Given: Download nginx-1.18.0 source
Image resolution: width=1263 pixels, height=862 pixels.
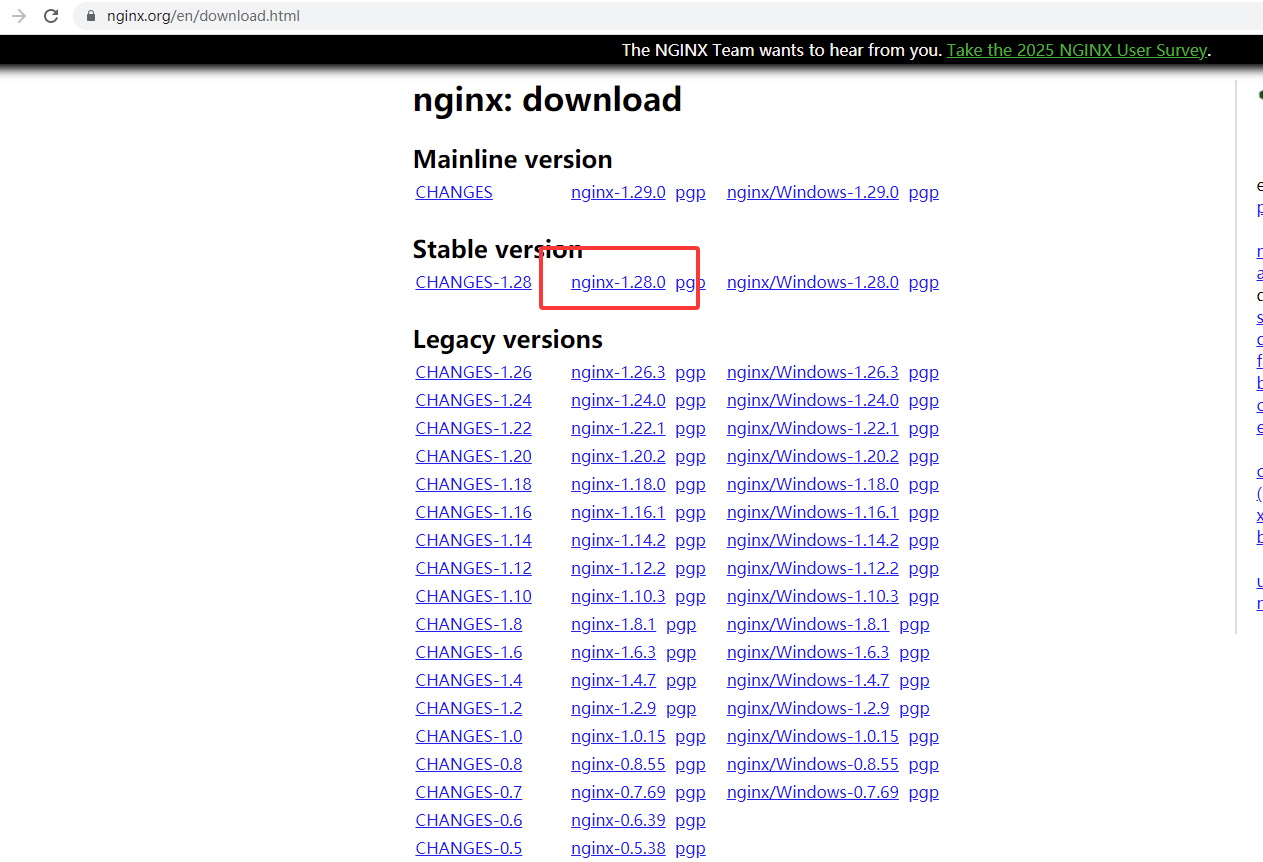Looking at the screenshot, I should 618,484.
